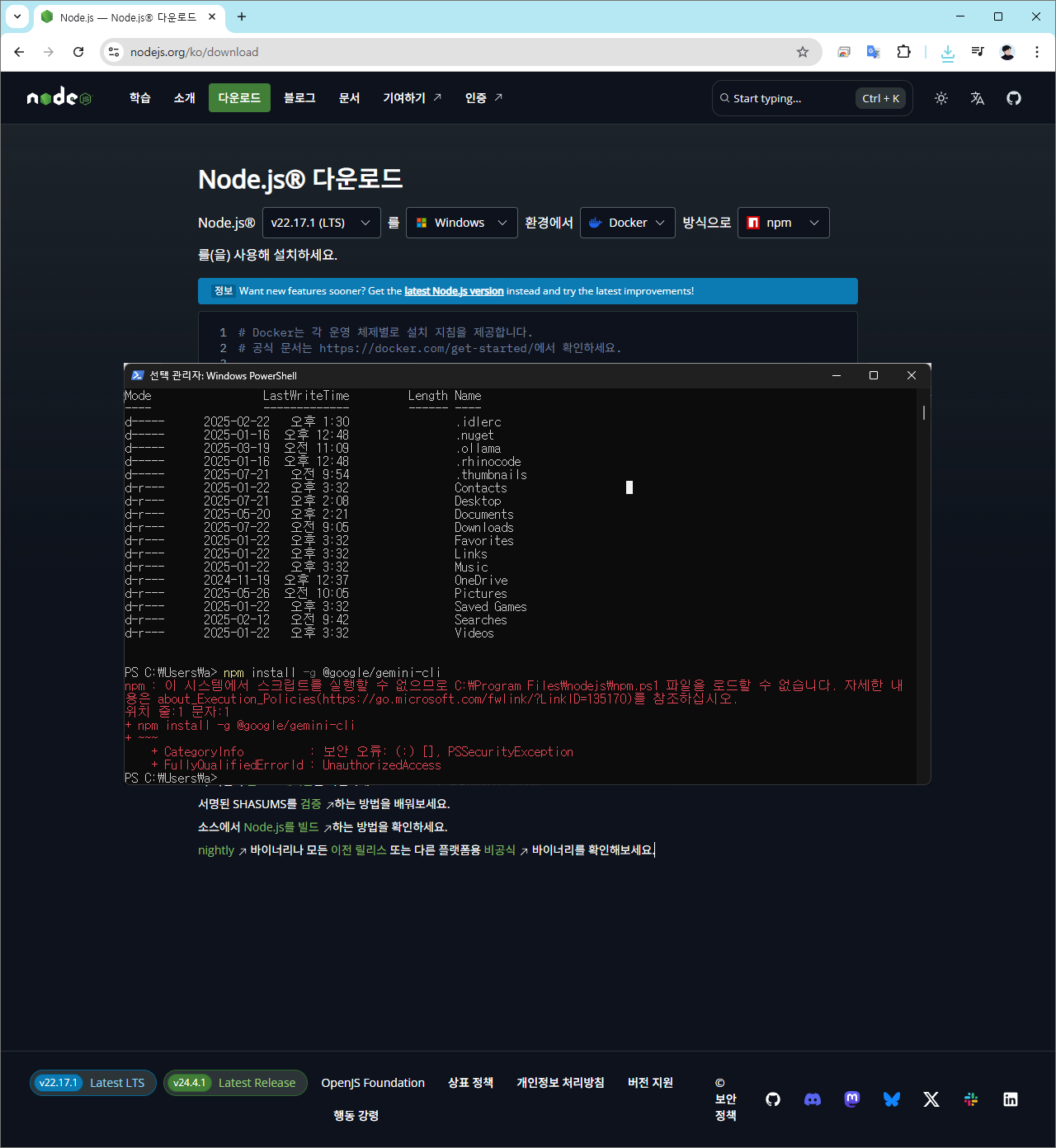The image size is (1056, 1148).
Task: Expand the Windows platform dropdown
Action: coord(461,223)
